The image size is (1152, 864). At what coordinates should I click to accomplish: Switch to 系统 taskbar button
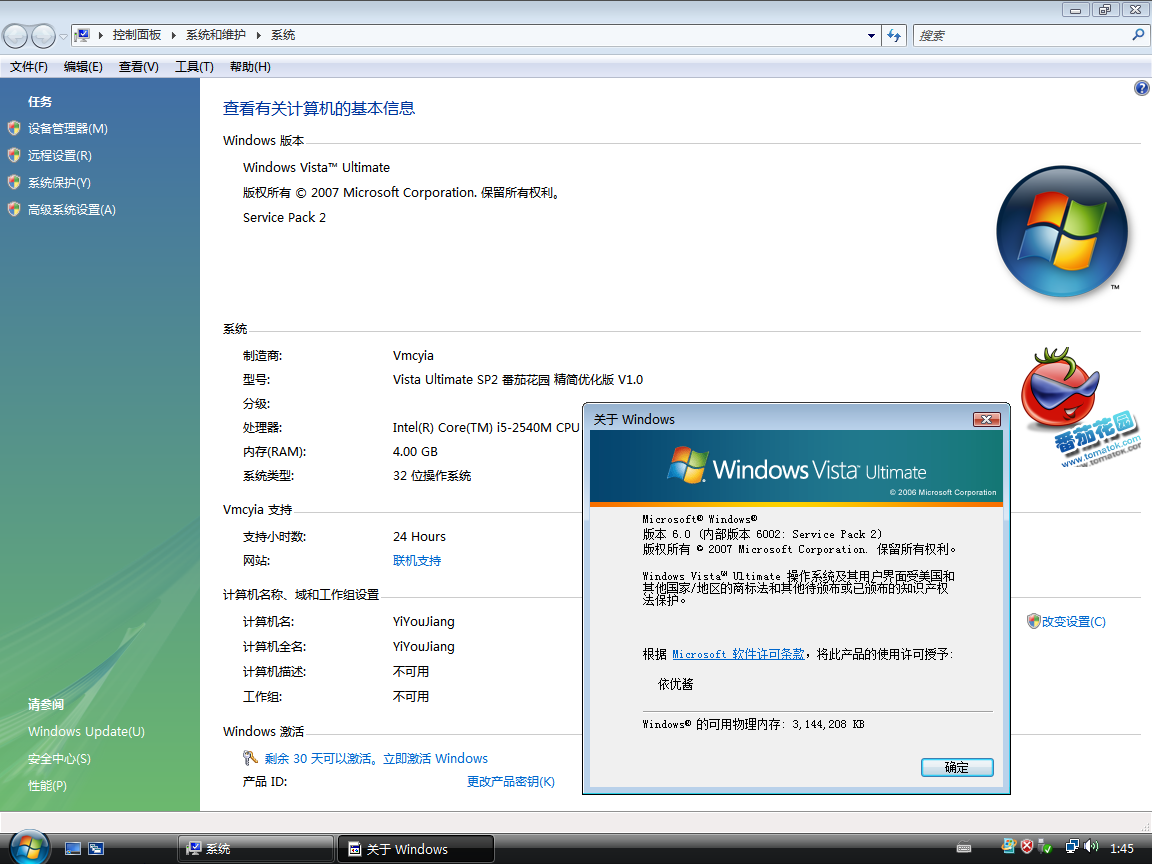(x=256, y=849)
